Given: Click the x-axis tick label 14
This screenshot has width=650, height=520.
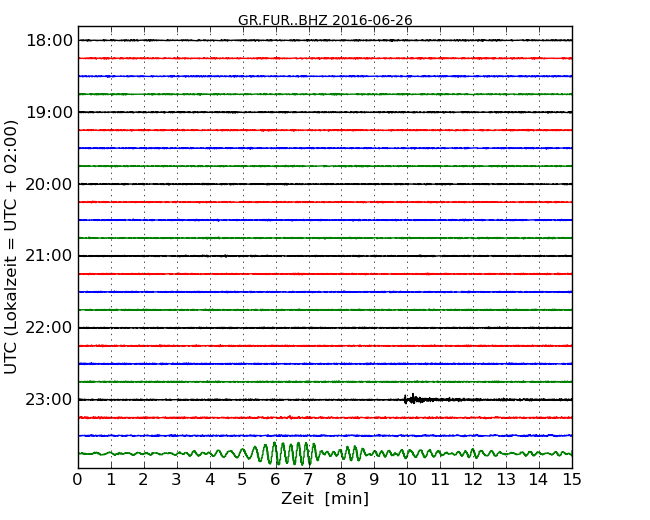Looking at the screenshot, I should coord(539,480).
